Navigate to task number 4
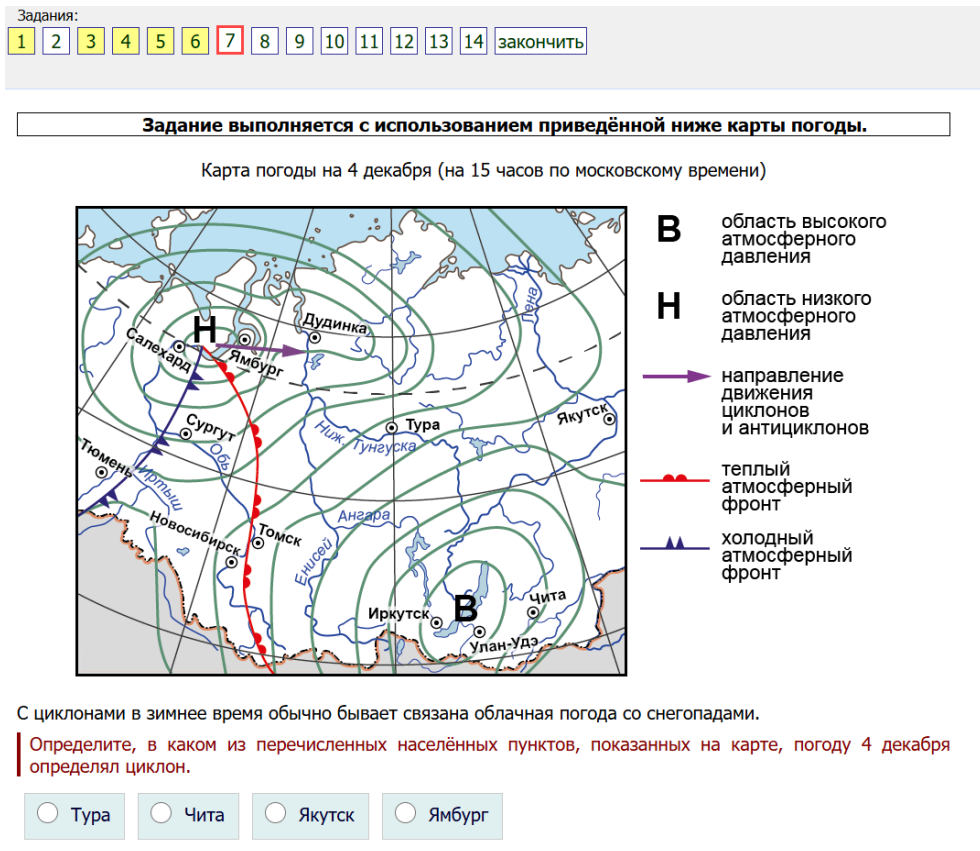 [125, 41]
